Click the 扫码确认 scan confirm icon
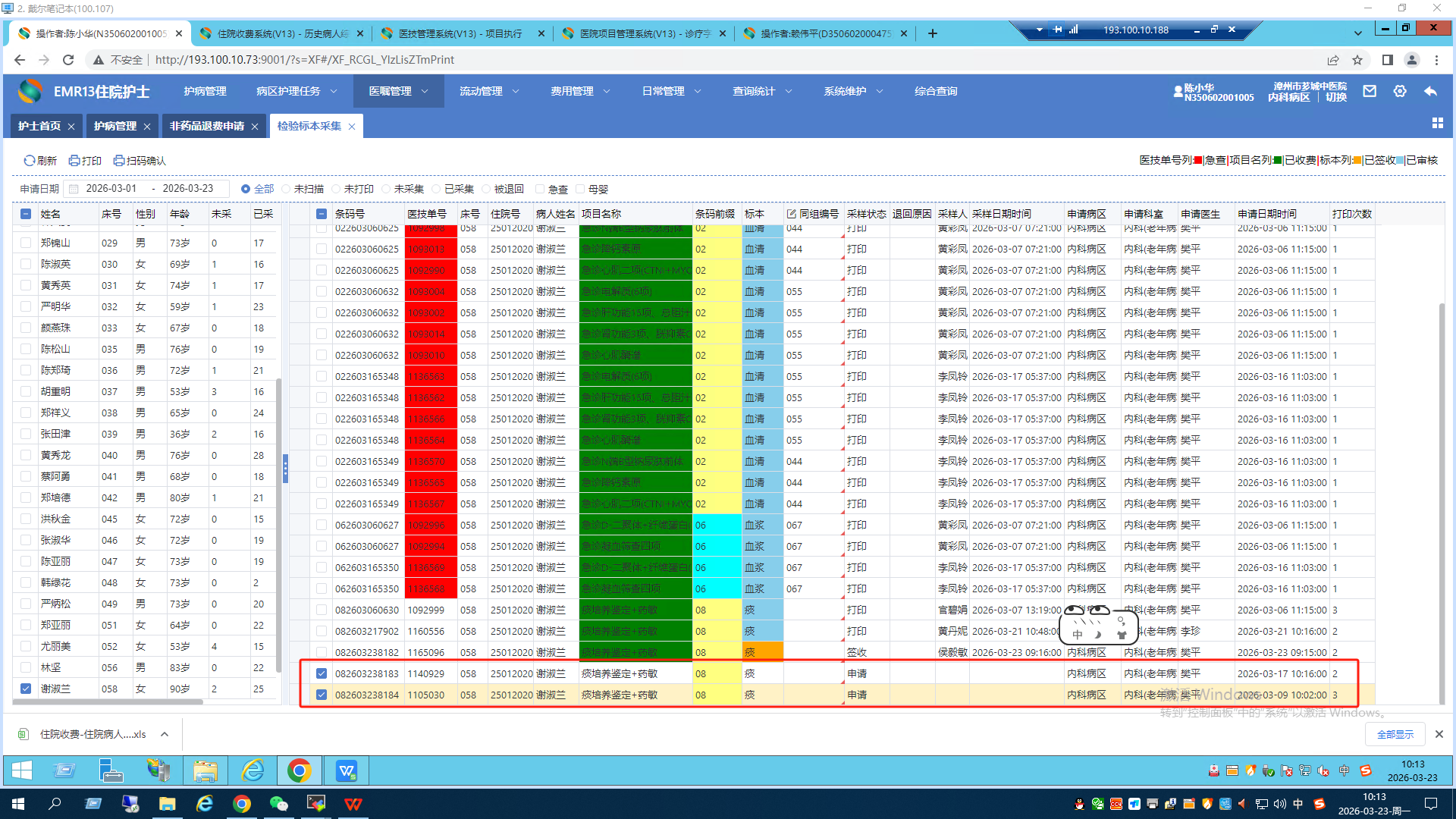This screenshot has width=1456, height=819. pyautogui.click(x=119, y=161)
